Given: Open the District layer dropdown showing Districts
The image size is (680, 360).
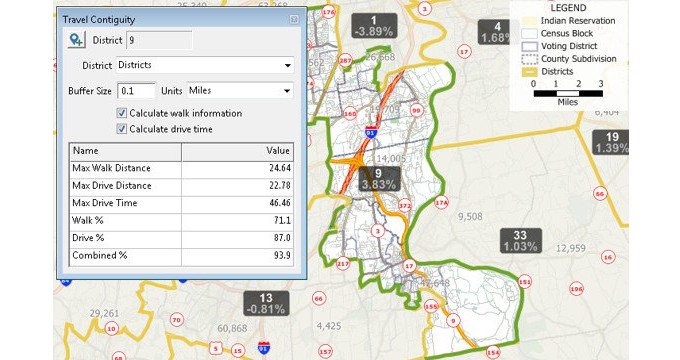Looking at the screenshot, I should click(205, 65).
